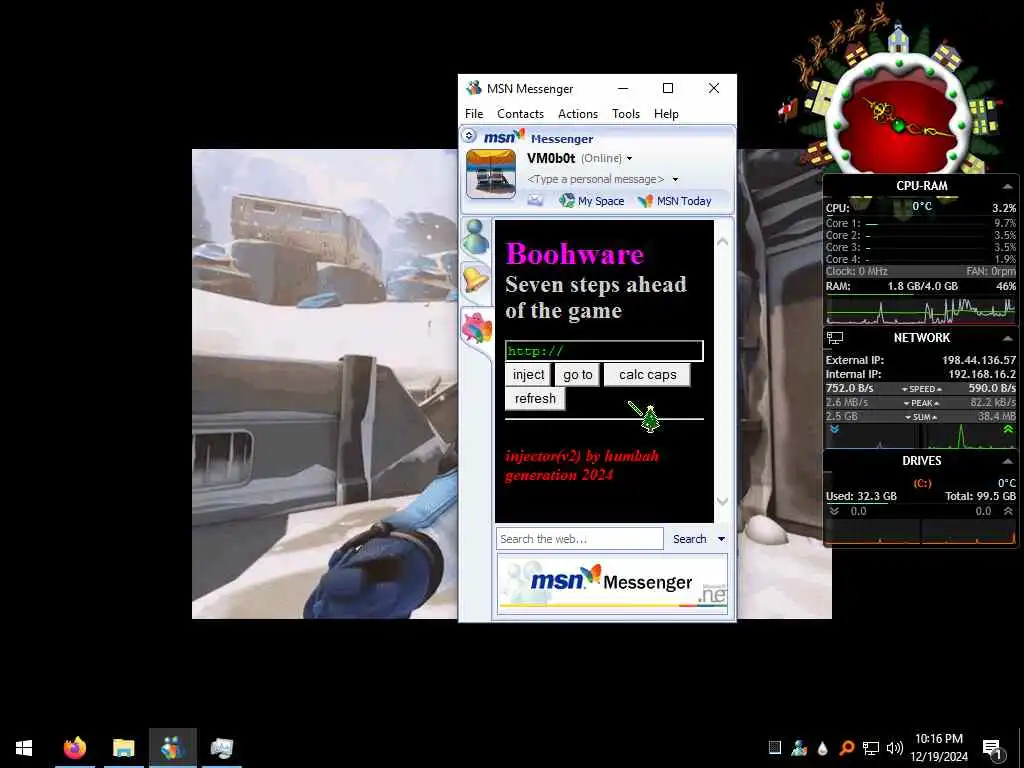
Task: Click the taskbar clock showing 10:16 PM
Action: 939,748
